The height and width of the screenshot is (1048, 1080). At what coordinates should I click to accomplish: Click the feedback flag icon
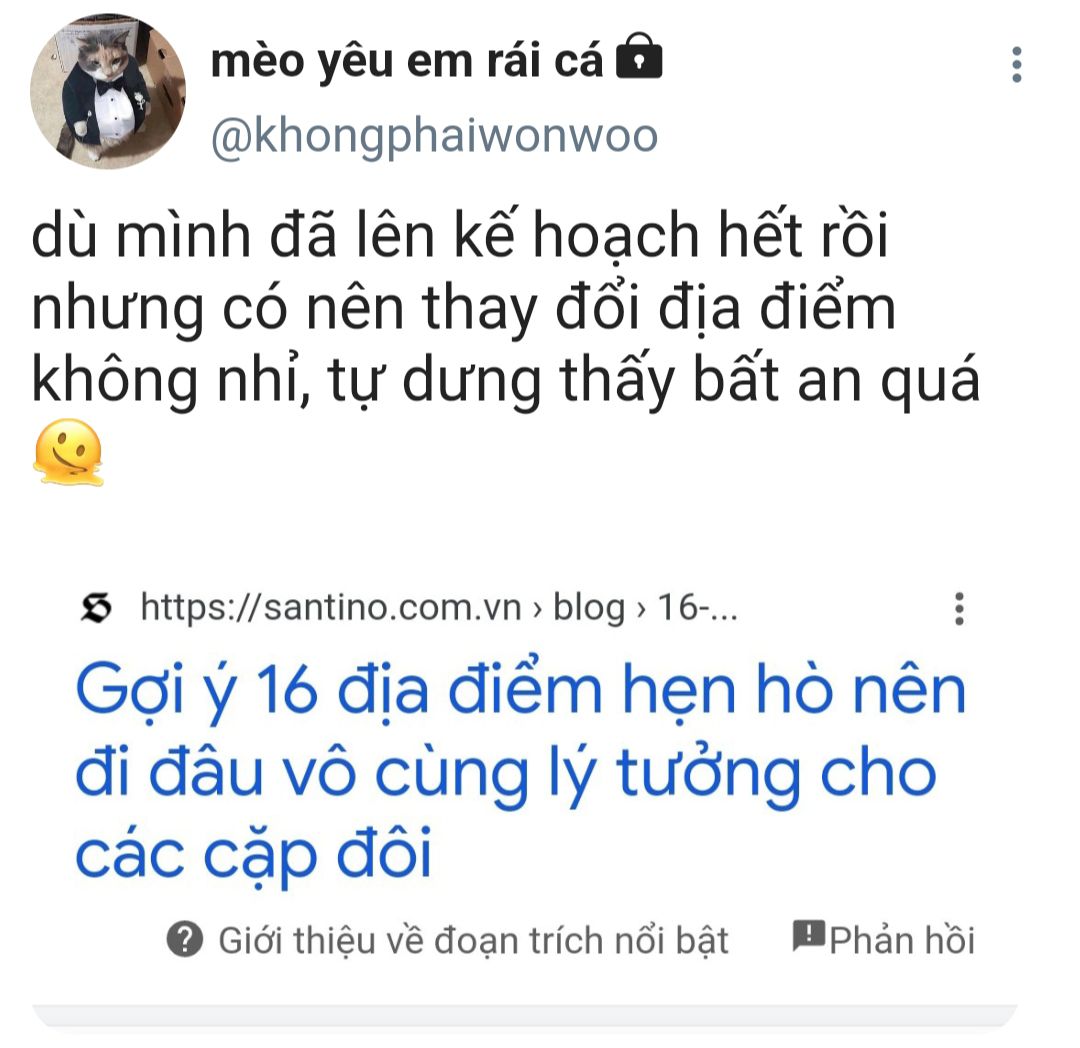click(x=808, y=936)
